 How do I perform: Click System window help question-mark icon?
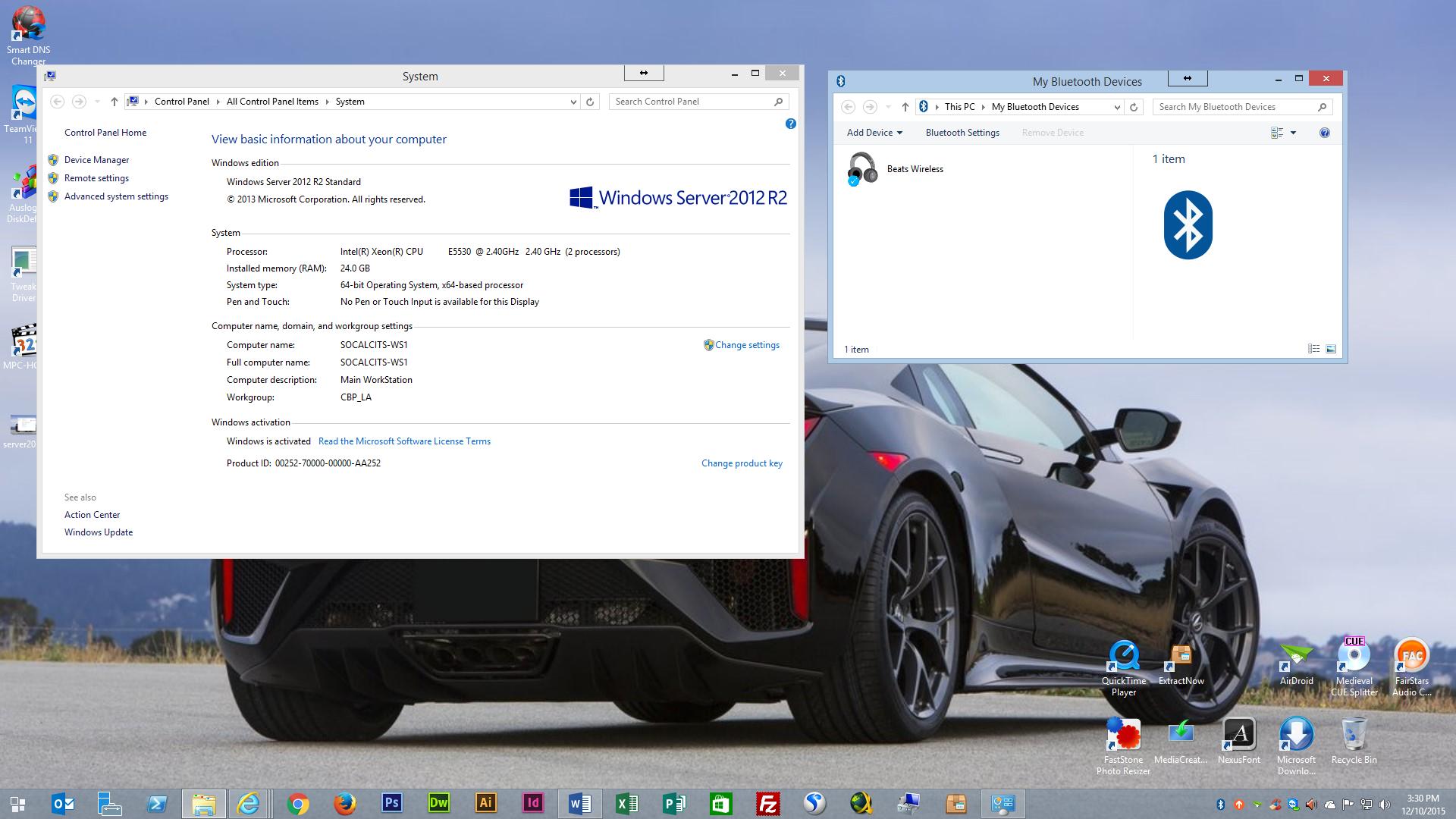pyautogui.click(x=791, y=124)
